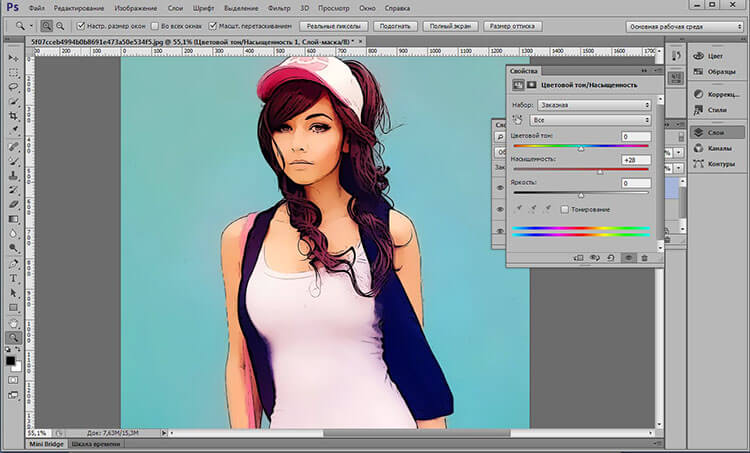This screenshot has height=453, width=750.
Task: Toggle the Во всех окнах checkbox
Action: pos(153,25)
